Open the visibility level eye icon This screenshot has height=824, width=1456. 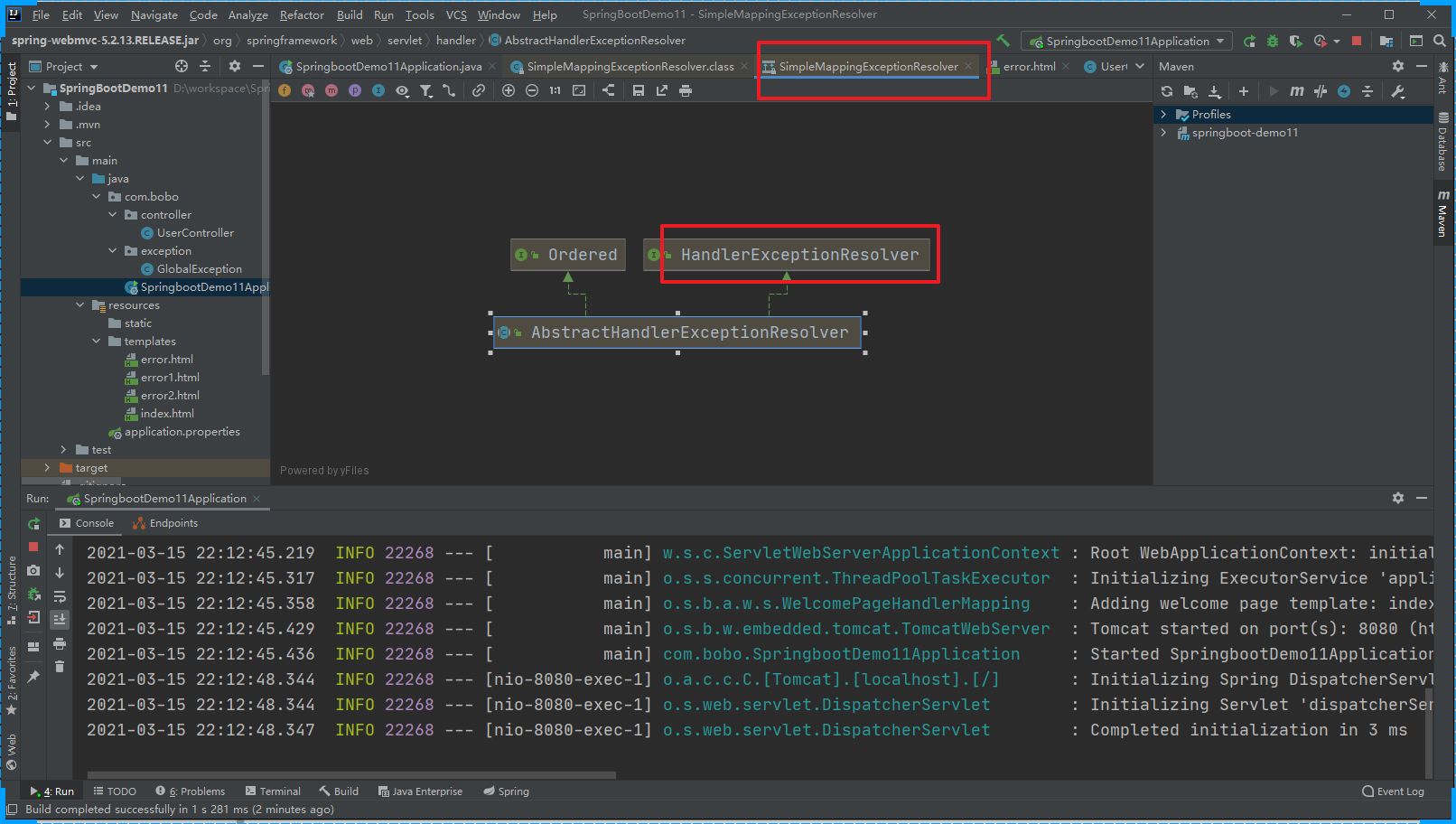(402, 90)
